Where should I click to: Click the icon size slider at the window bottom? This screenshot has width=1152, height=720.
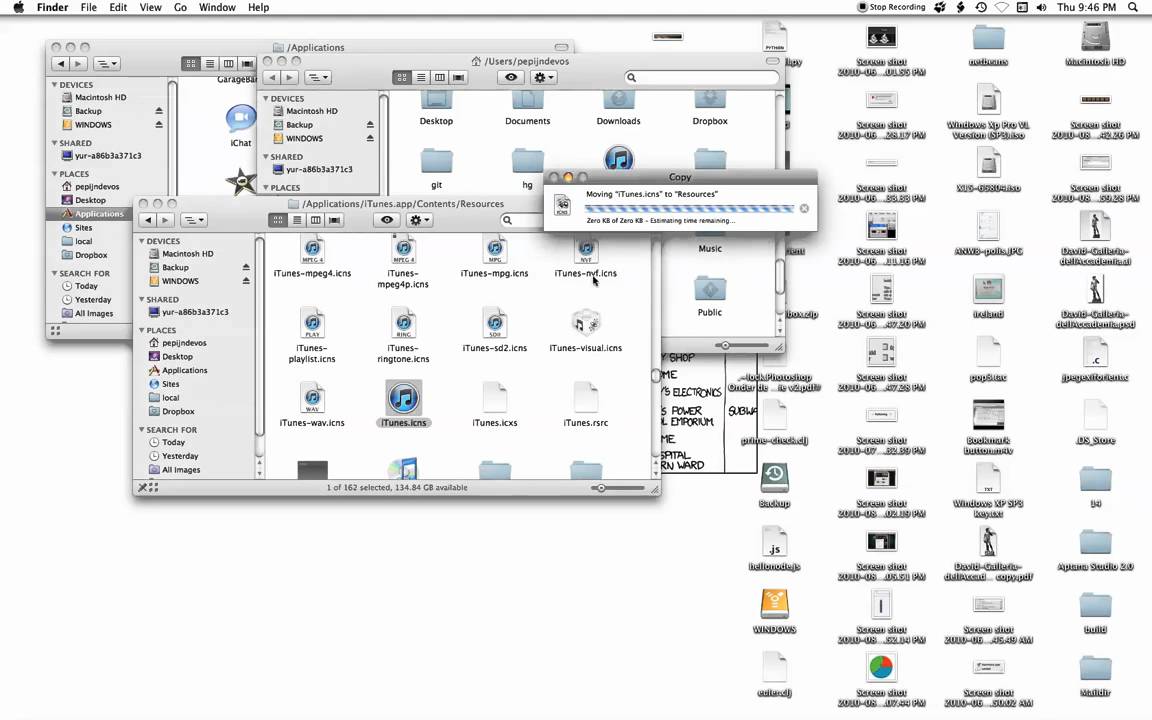(x=600, y=487)
